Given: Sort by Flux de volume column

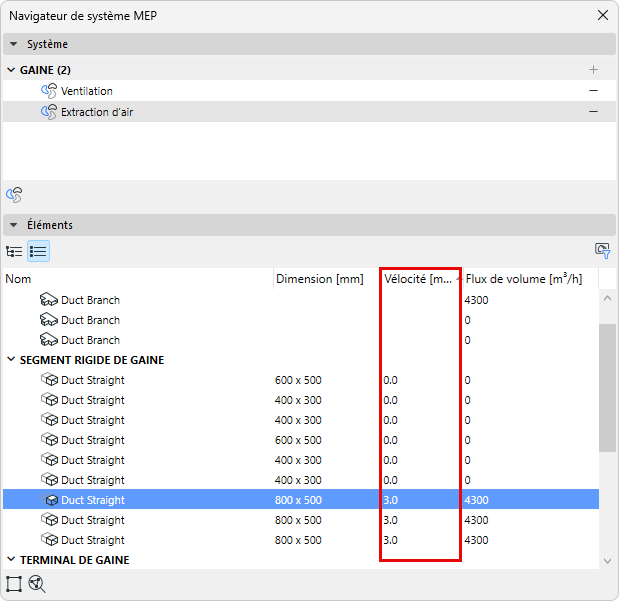Looking at the screenshot, I should 531,279.
